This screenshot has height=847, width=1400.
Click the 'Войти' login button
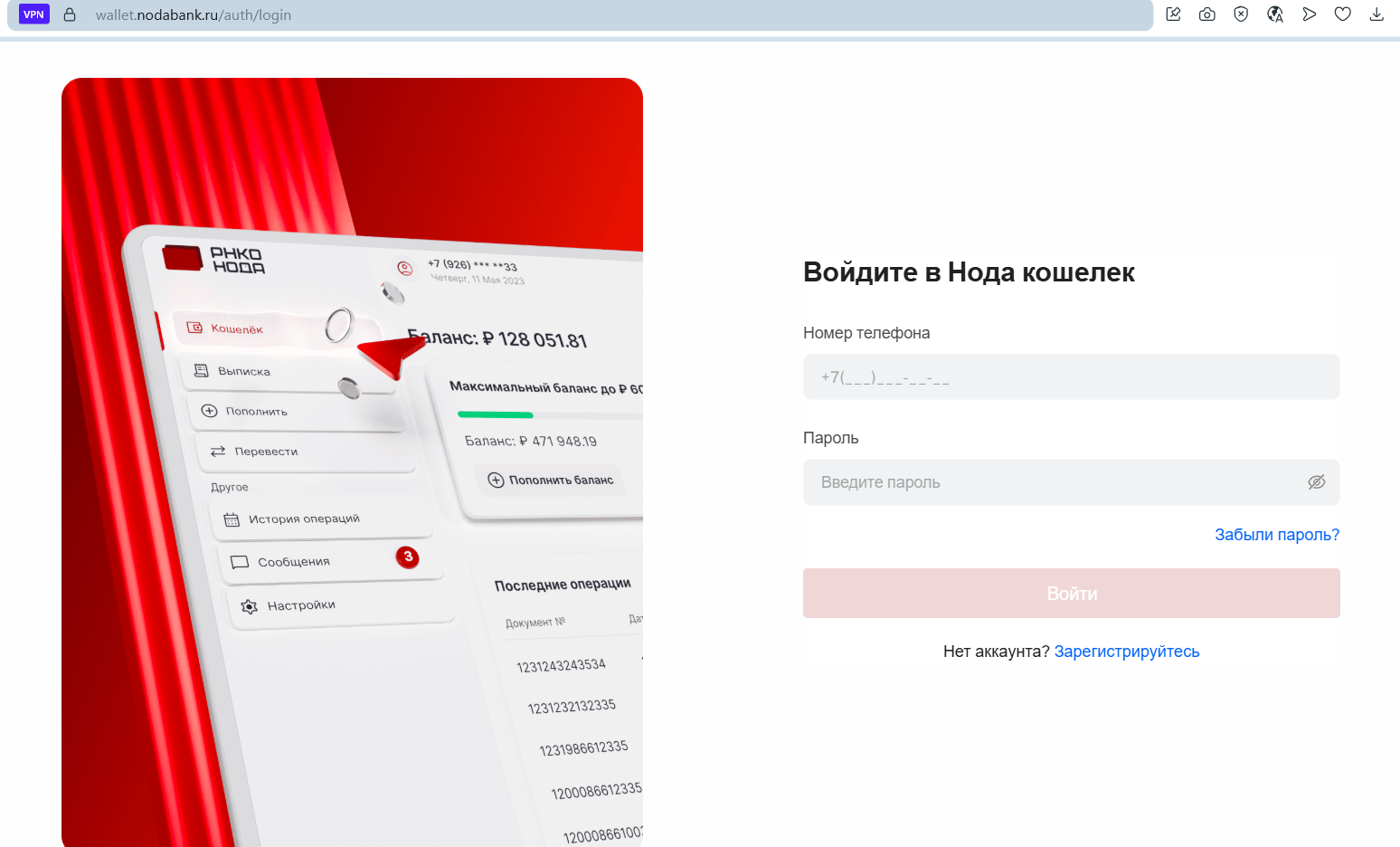pyautogui.click(x=1071, y=594)
